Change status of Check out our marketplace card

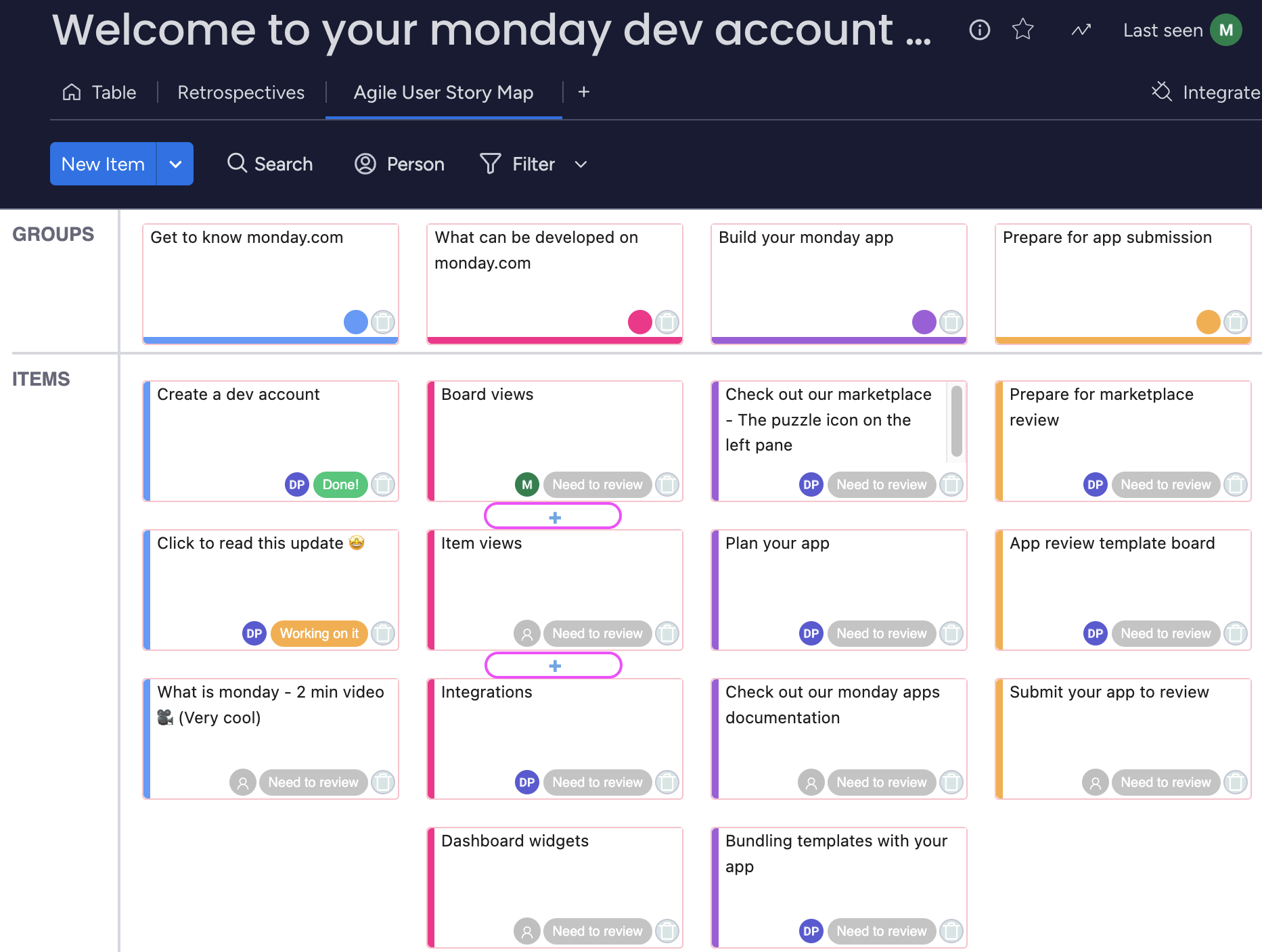(x=882, y=484)
